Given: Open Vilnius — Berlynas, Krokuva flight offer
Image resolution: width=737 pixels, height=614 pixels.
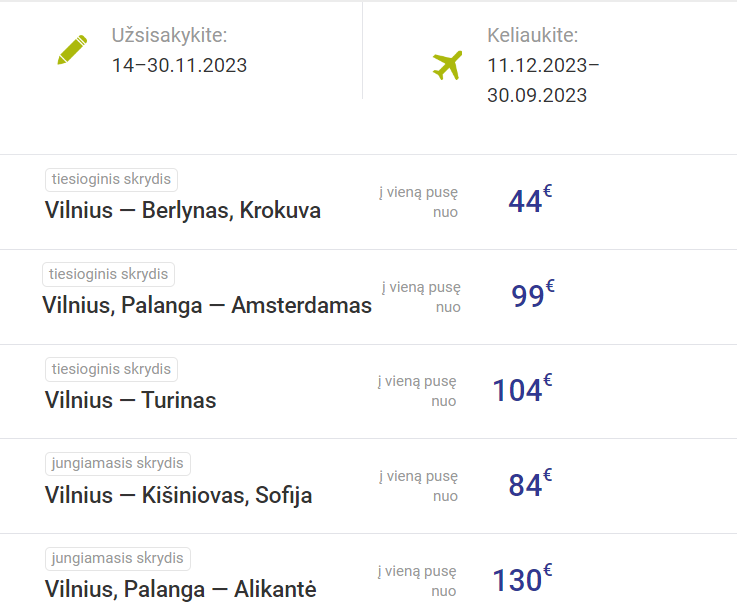Looking at the screenshot, I should click(183, 211).
